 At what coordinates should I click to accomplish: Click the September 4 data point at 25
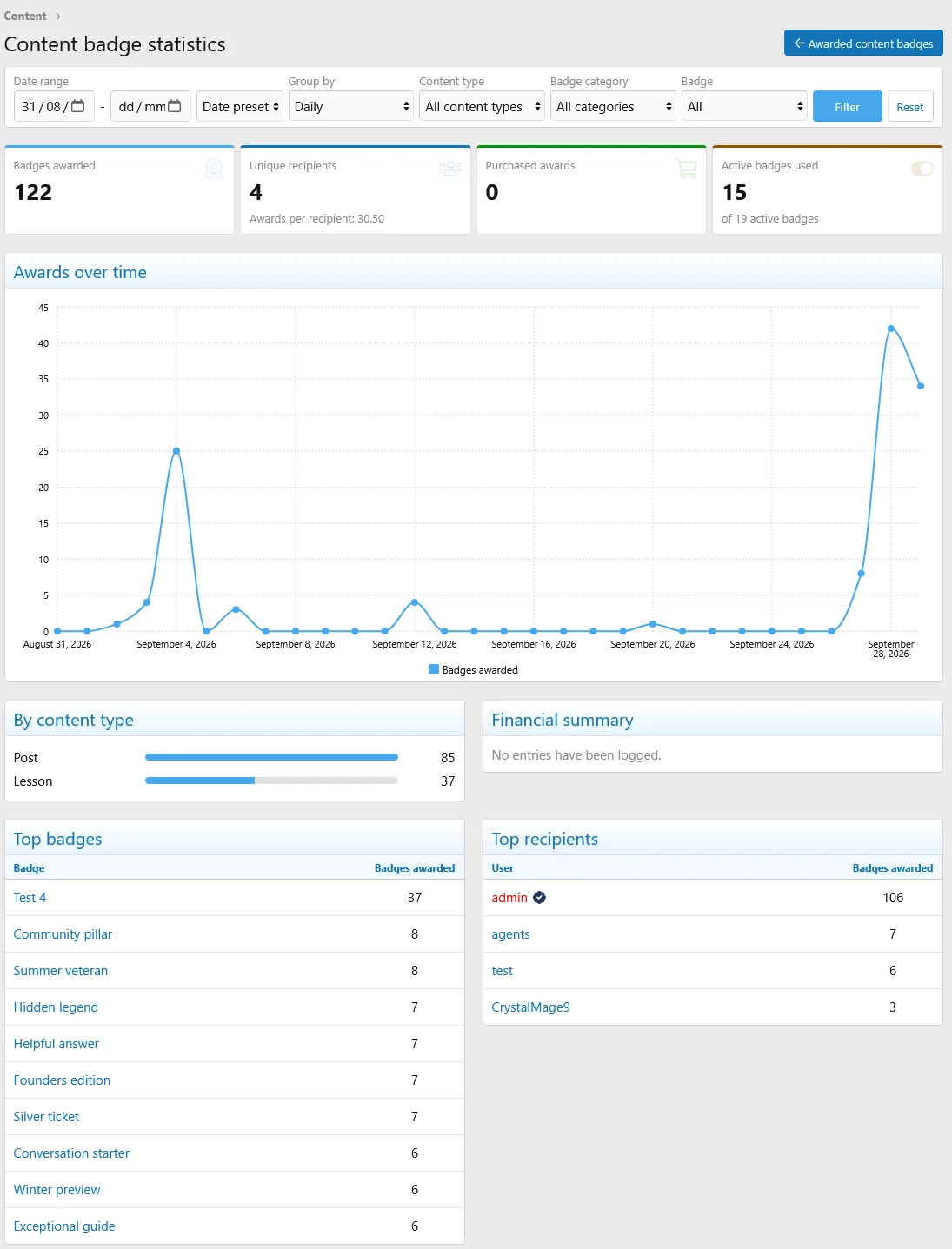(x=176, y=451)
